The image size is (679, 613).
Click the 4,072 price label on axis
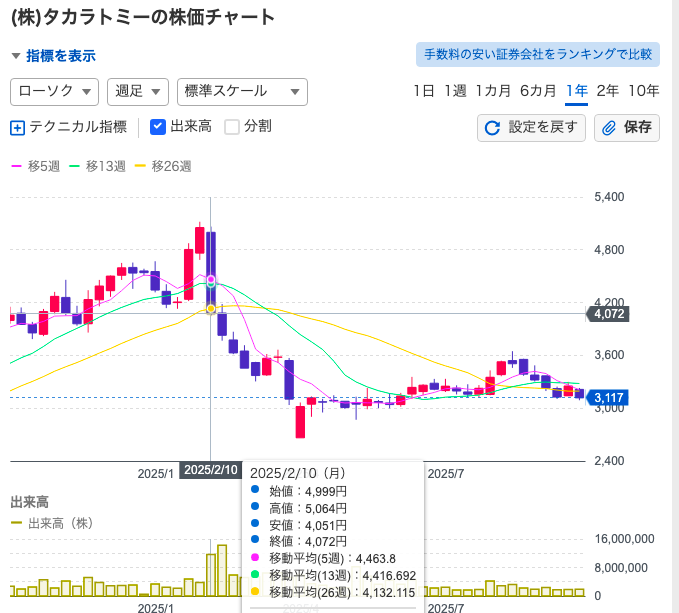tap(608, 314)
